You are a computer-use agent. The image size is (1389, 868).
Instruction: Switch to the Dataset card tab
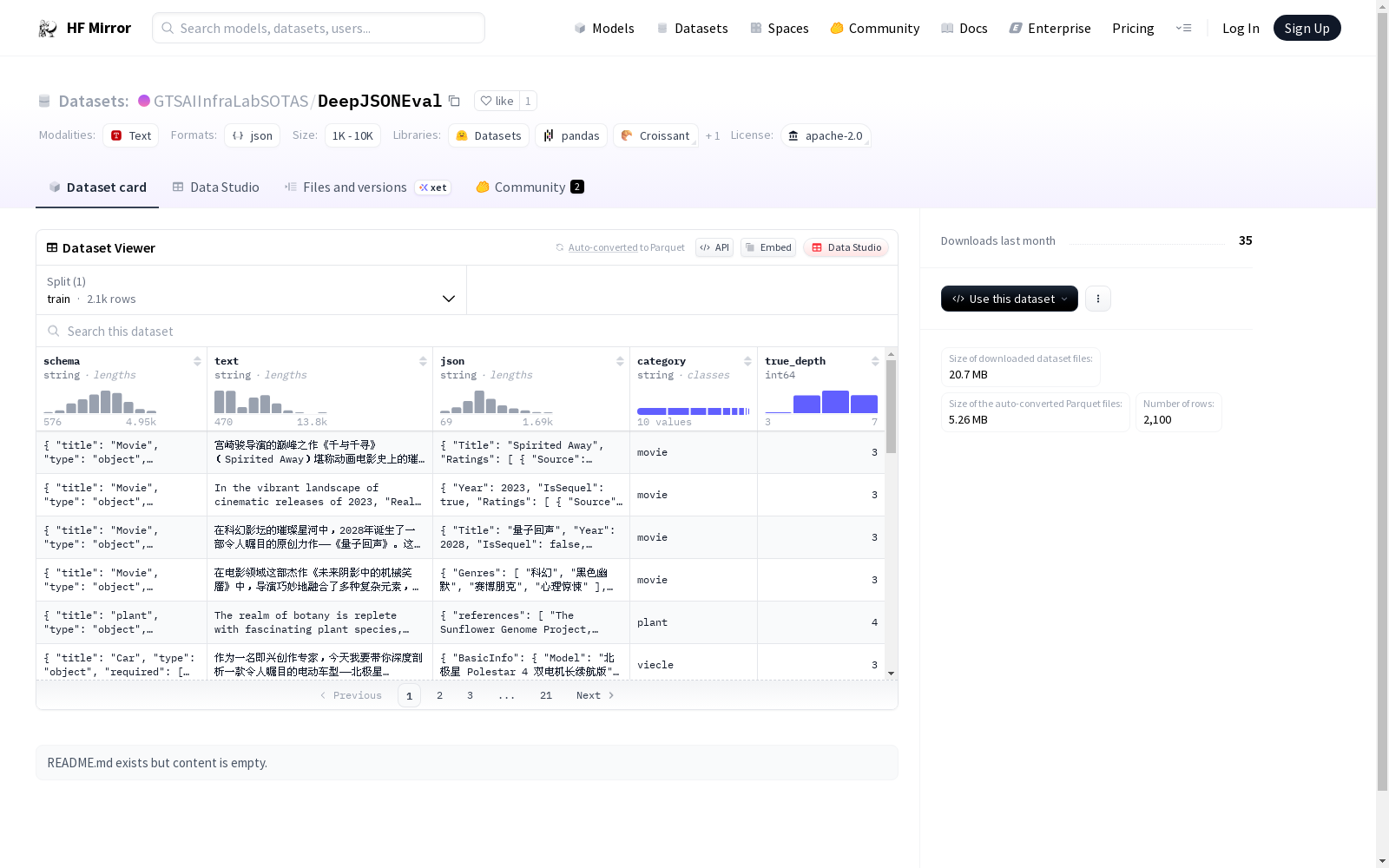97,187
